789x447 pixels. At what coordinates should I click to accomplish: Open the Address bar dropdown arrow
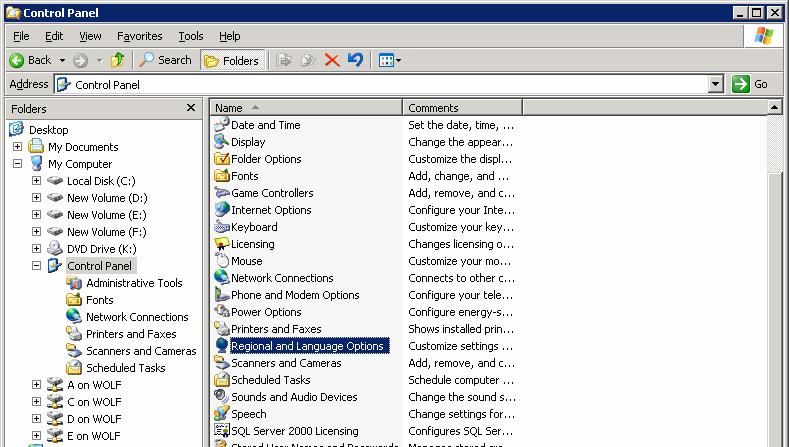716,85
